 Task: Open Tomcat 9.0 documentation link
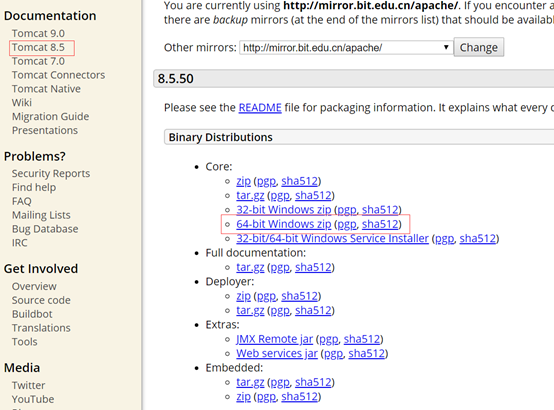[38, 33]
